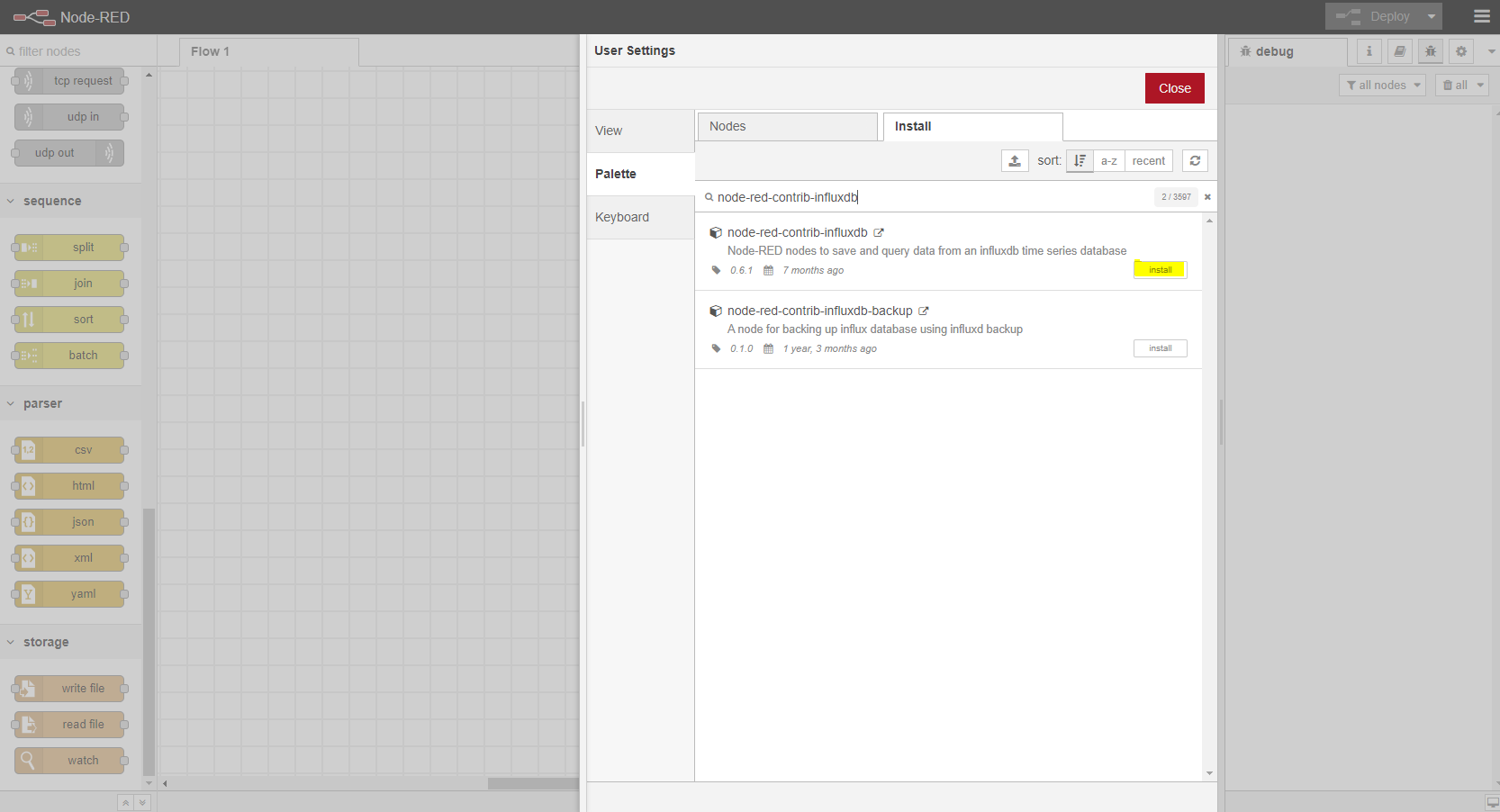Select a-z sort option

pyautogui.click(x=1109, y=161)
